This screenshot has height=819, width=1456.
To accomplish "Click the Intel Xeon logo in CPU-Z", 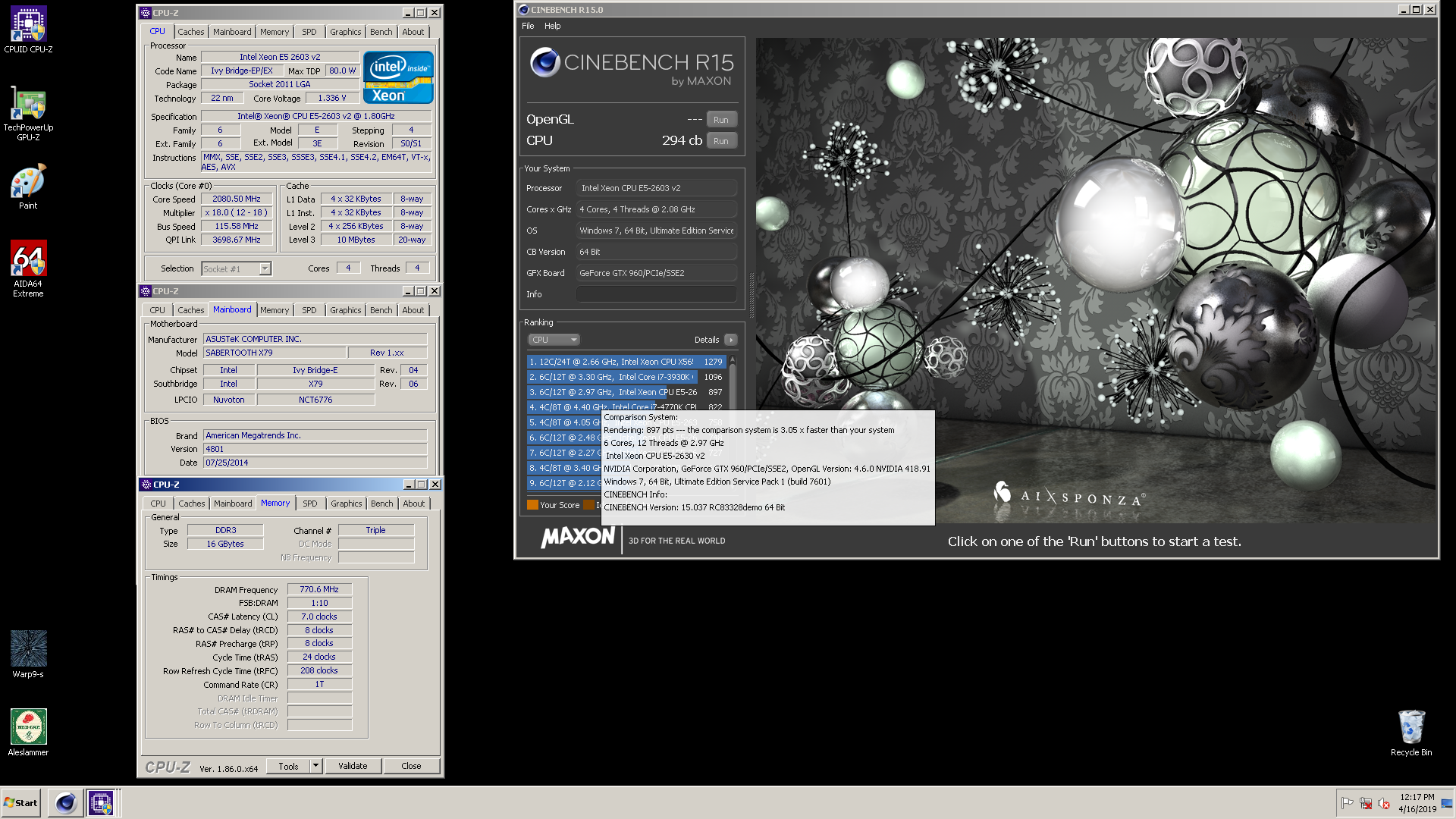I will pyautogui.click(x=398, y=77).
